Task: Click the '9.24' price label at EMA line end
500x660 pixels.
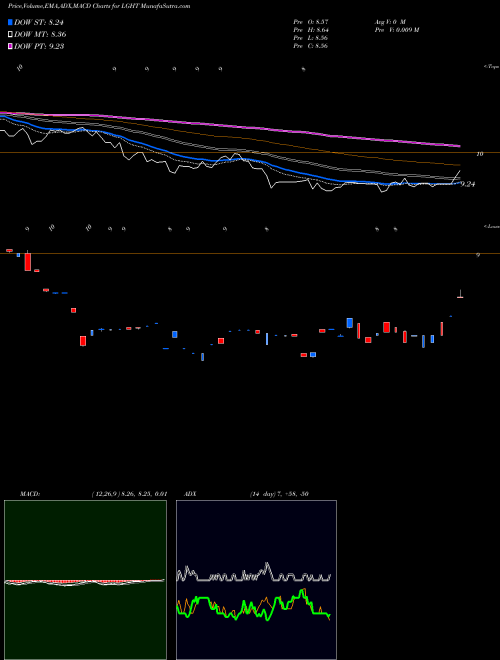Action: pyautogui.click(x=468, y=184)
